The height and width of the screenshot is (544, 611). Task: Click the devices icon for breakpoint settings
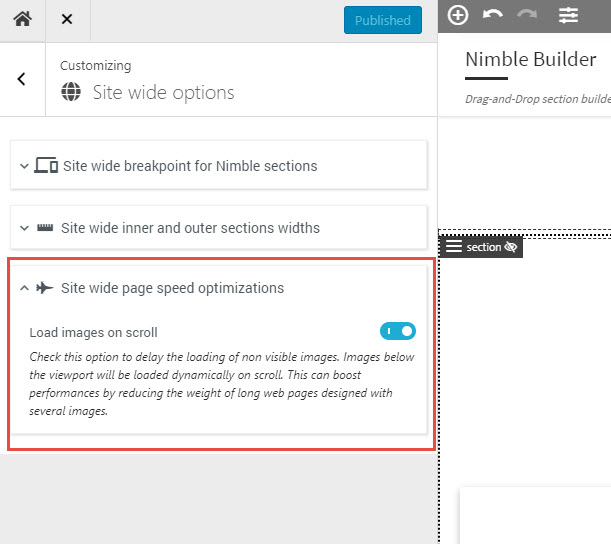click(46, 165)
